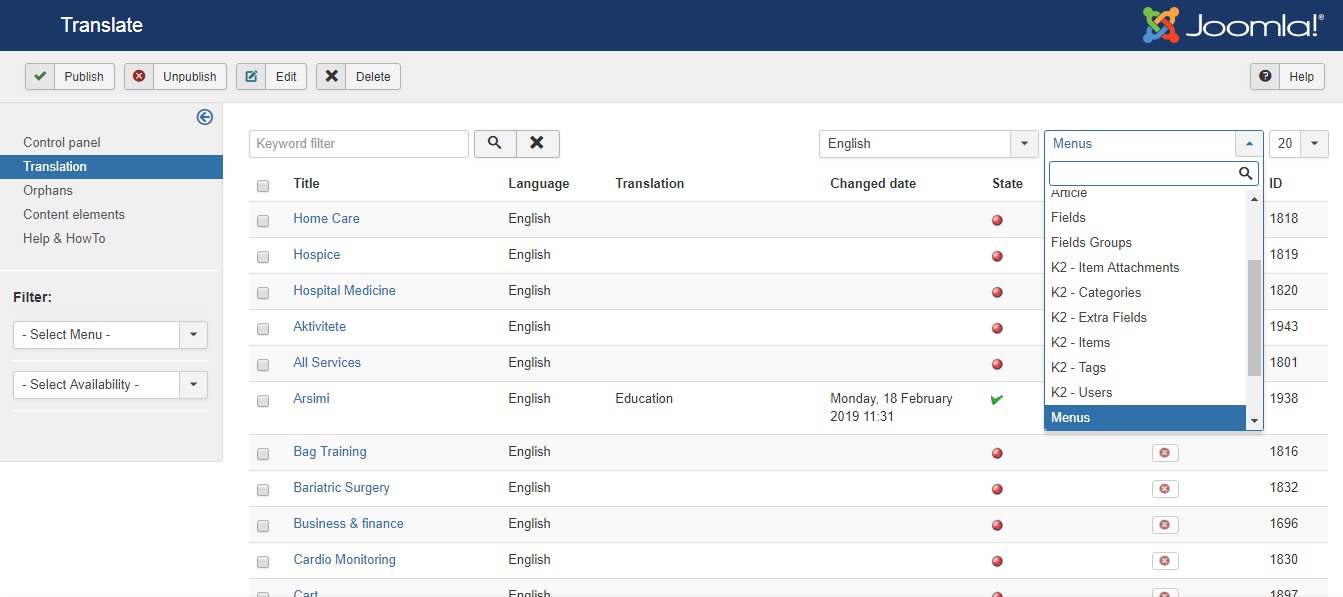Click green check state for Arsimi
1343x597 pixels.
[x=997, y=399]
